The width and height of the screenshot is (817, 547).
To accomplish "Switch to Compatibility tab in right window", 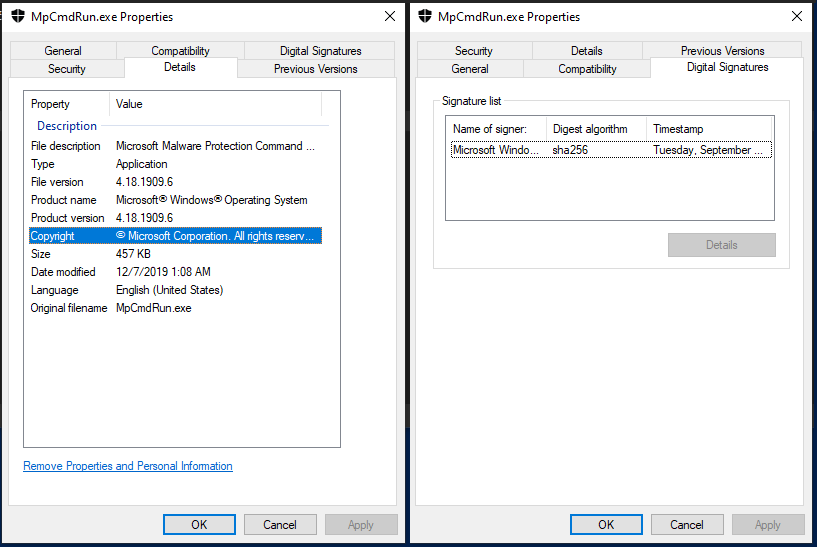I will pyautogui.click(x=587, y=69).
